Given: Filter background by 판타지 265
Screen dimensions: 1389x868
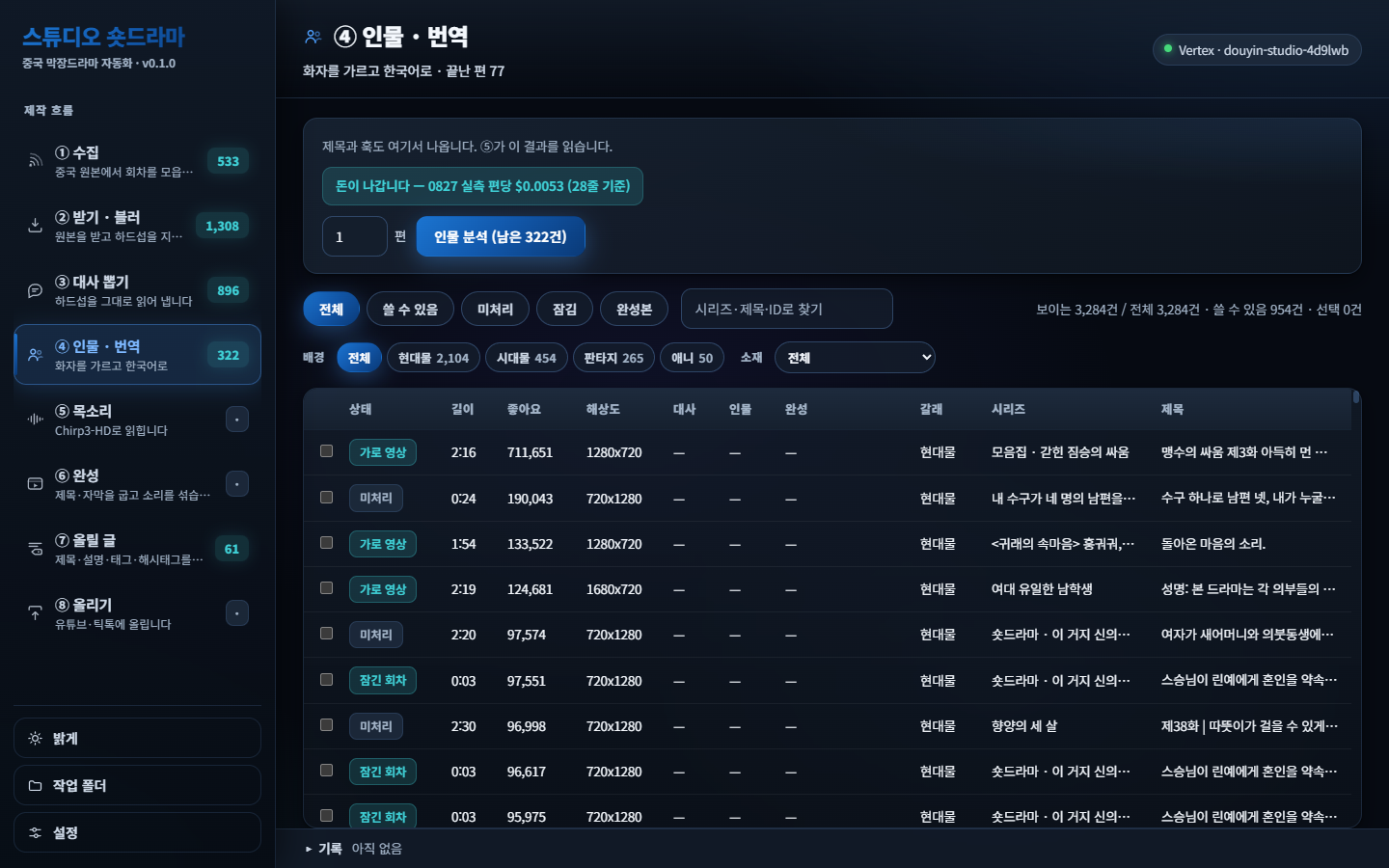Looking at the screenshot, I should point(613,358).
